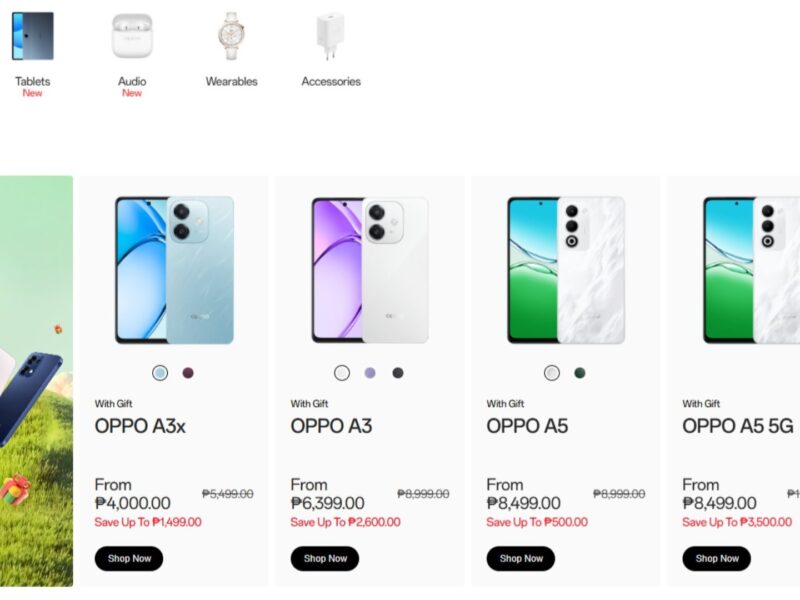
Task: Click the New label under Audio
Action: 131,93
